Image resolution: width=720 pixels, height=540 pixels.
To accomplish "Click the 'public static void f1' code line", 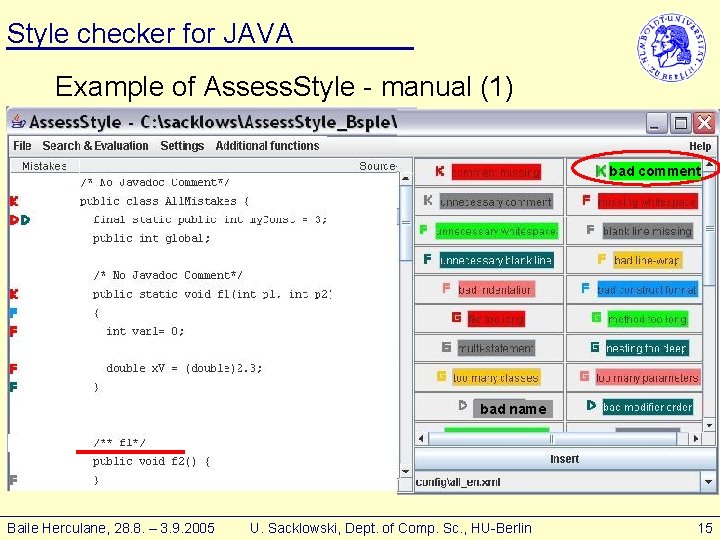I will click(211, 294).
